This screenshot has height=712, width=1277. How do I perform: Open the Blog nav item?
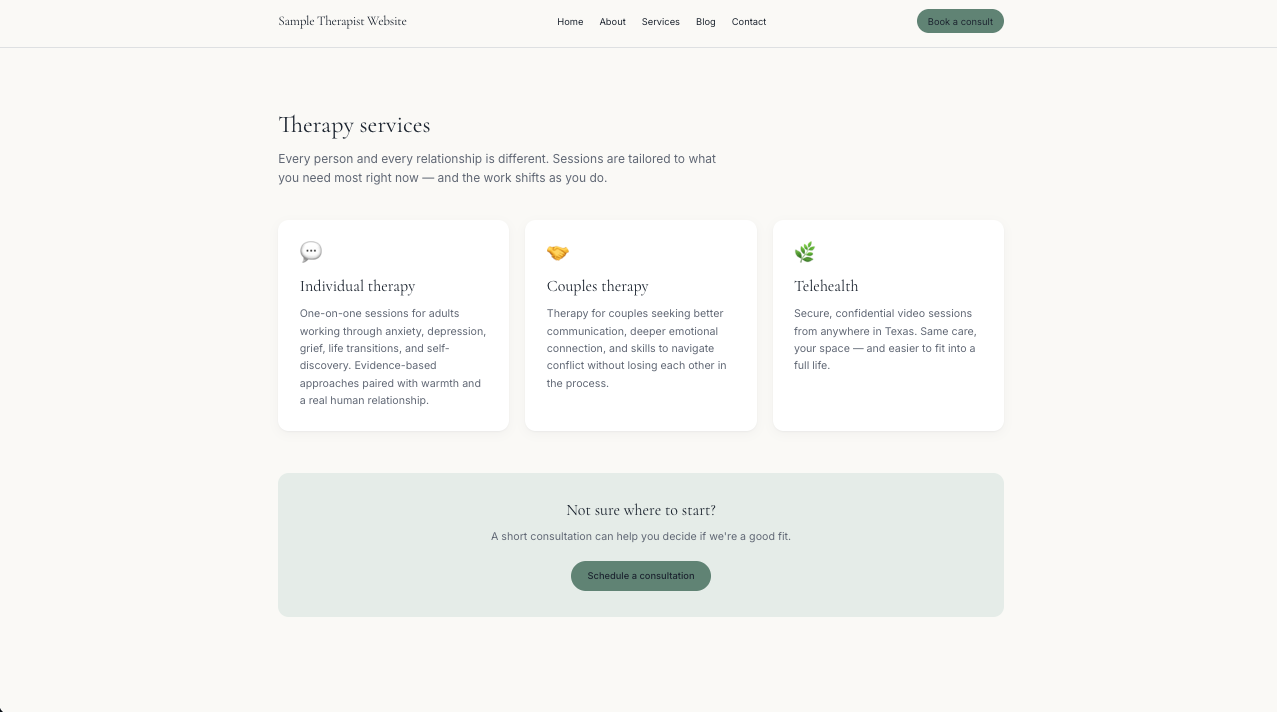tap(706, 22)
